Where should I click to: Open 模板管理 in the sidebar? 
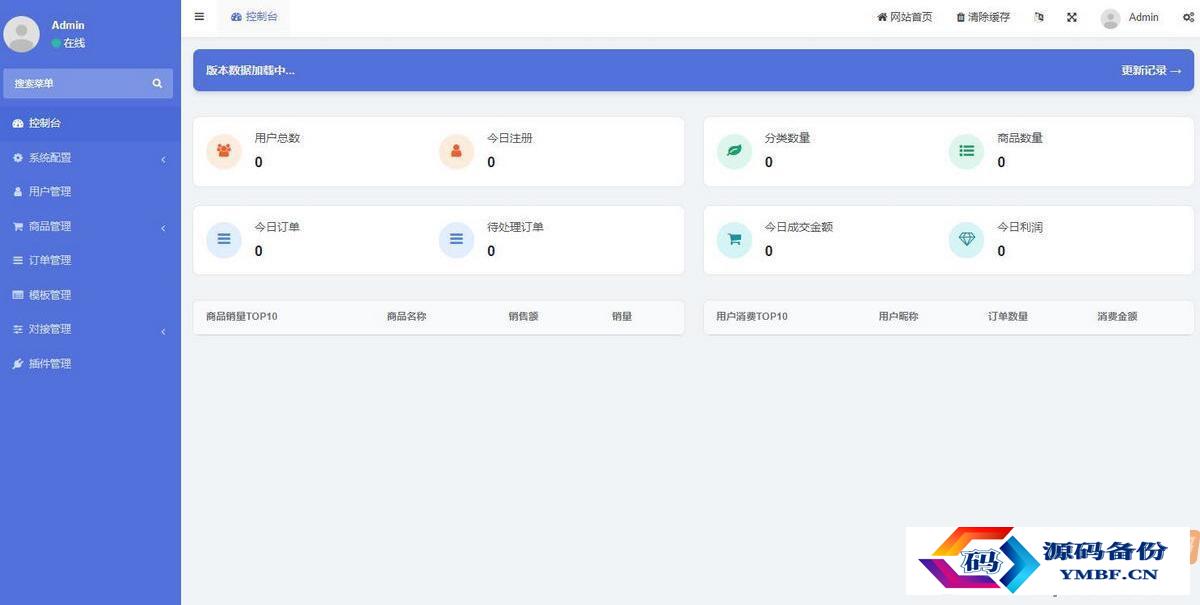(90, 295)
